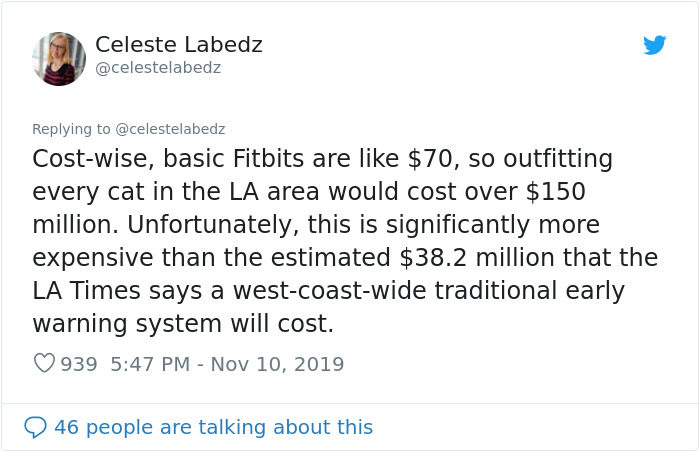
Task: Click the @celestelabedz handle under the name
Action: click(158, 68)
